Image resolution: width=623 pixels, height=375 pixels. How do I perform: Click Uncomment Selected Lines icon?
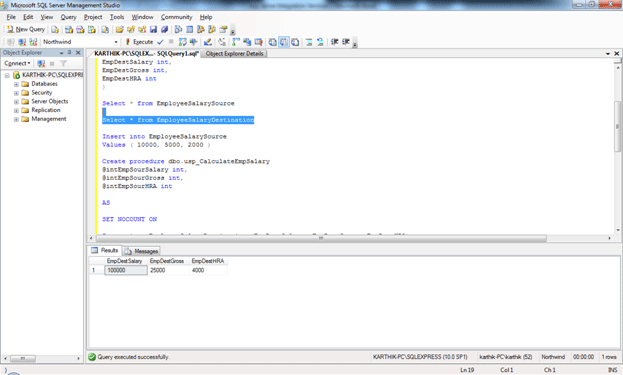[320, 42]
